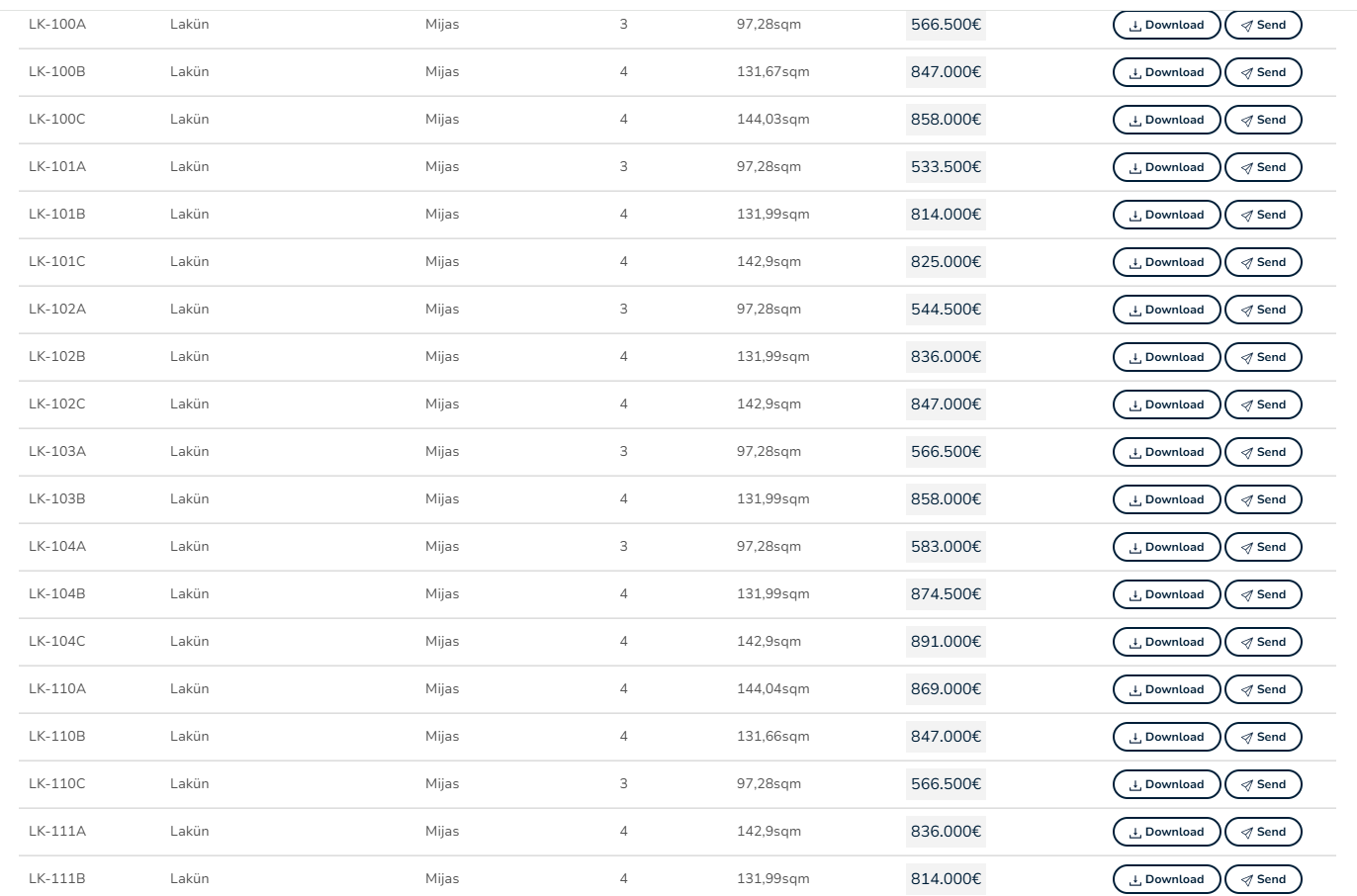Click download icon for LK-100A
The image size is (1357, 896).
(1135, 26)
